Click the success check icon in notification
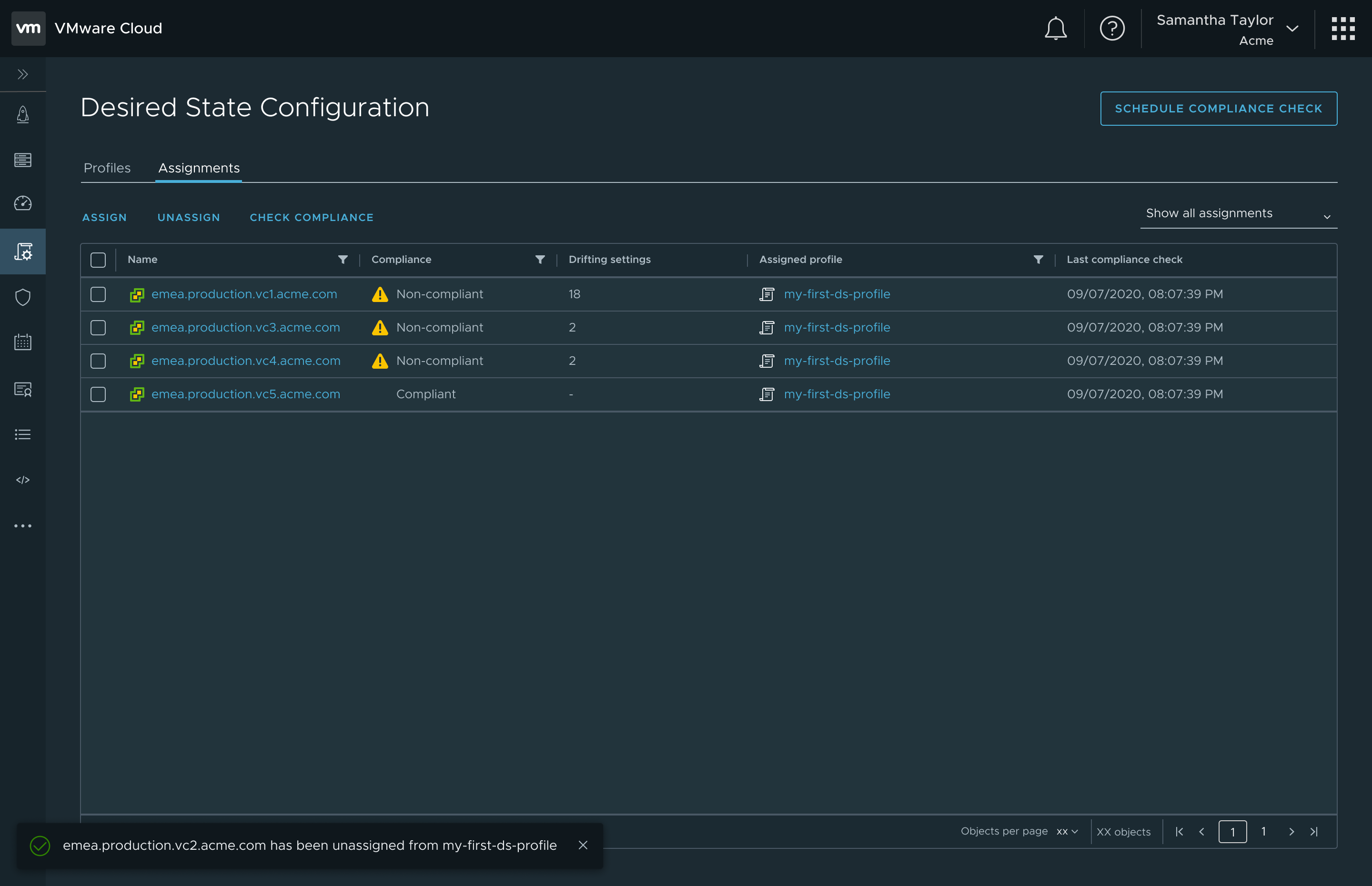This screenshot has height=886, width=1372. [40, 846]
